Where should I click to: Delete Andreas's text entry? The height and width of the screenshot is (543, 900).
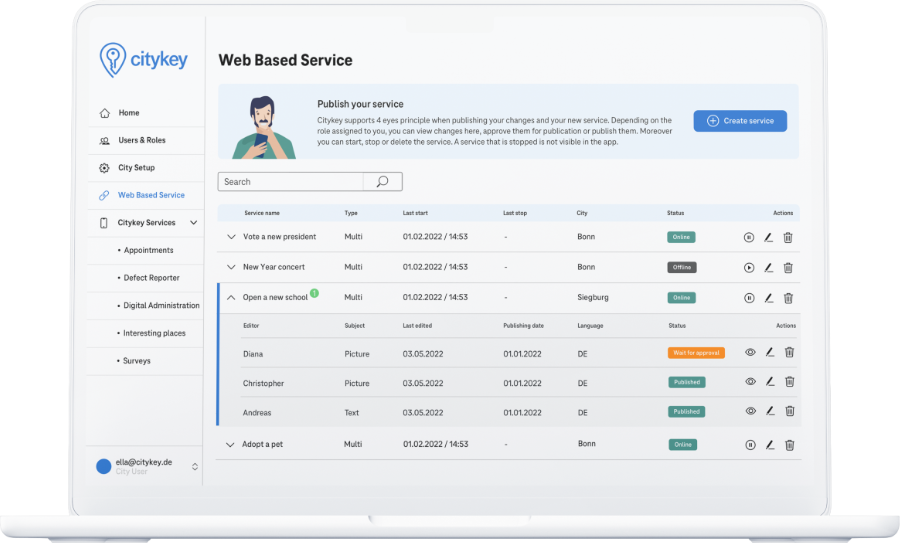(x=790, y=411)
